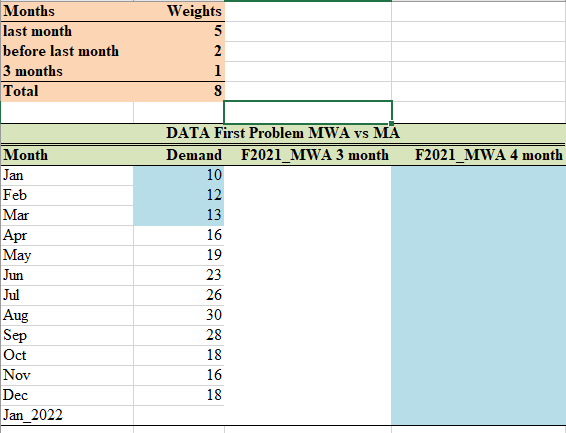
Task: Select the demand cell in the Apr row
Action: click(x=179, y=236)
